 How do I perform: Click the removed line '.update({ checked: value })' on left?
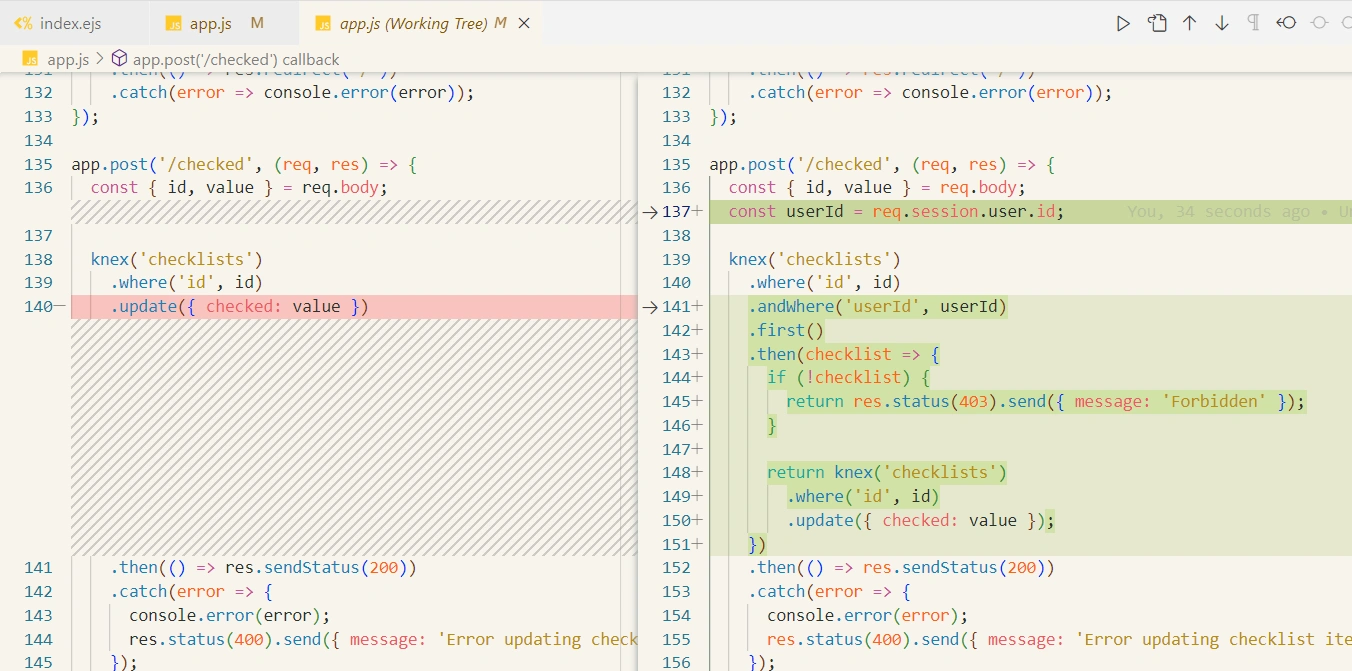[x=239, y=307]
